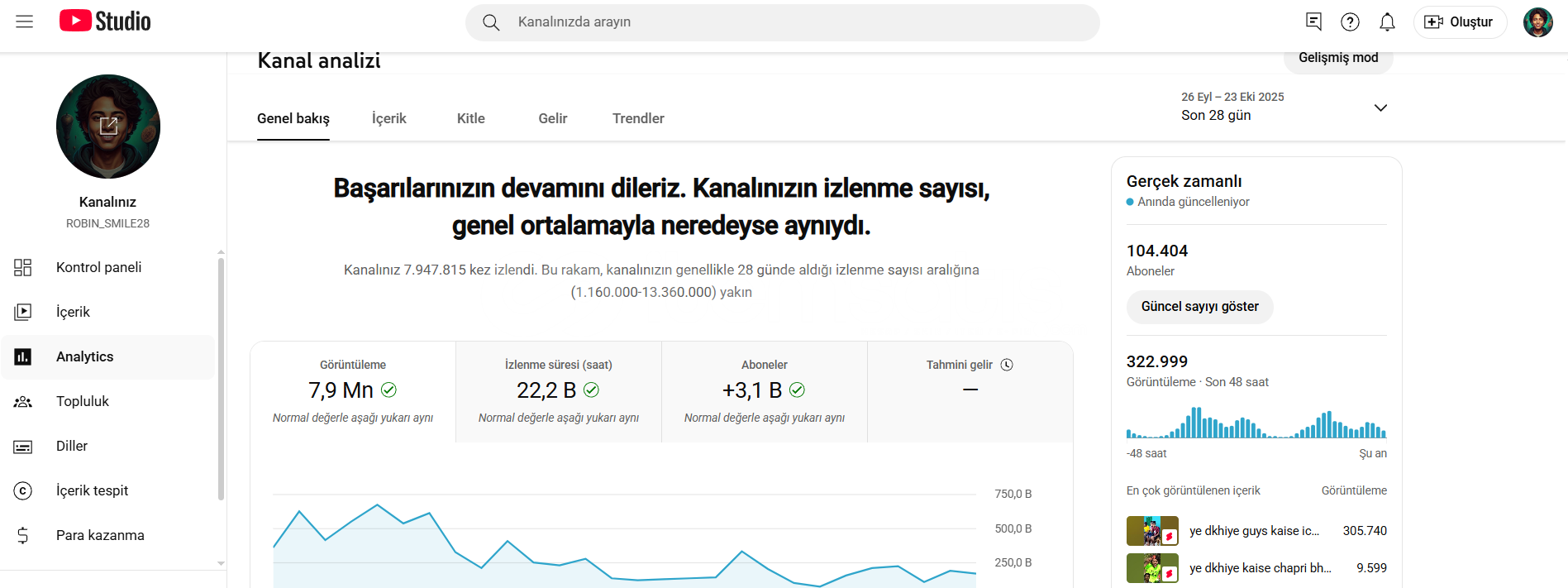
Task: Click the sidebar scroll down arrow
Action: pyautogui.click(x=221, y=563)
